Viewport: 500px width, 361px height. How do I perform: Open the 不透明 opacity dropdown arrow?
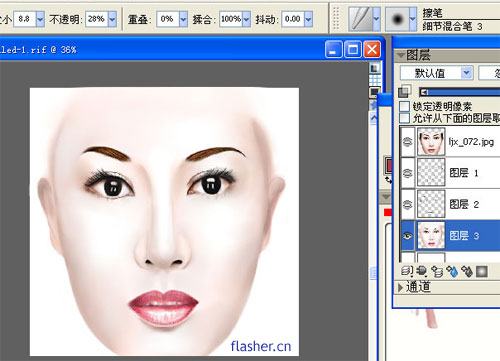pyautogui.click(x=112, y=19)
